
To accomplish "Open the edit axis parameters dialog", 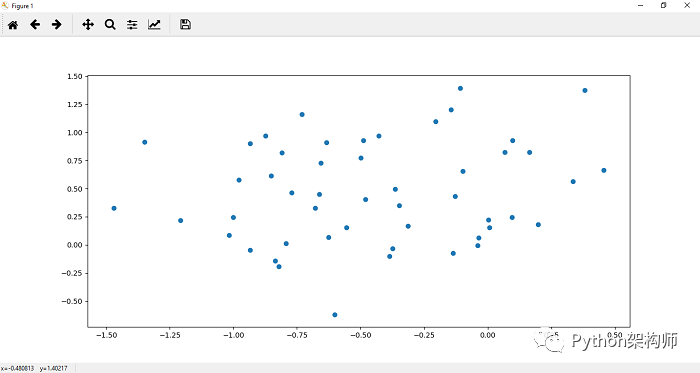I will click(154, 25).
